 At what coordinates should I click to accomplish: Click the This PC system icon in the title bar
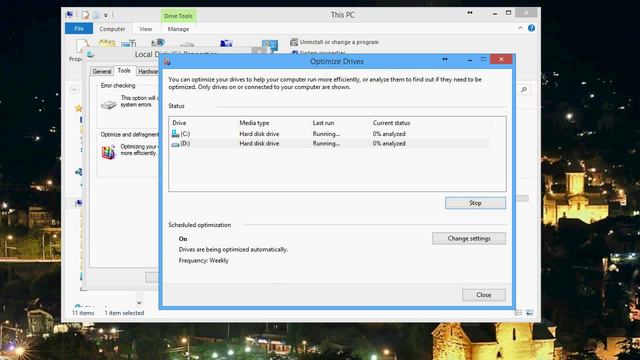69,15
